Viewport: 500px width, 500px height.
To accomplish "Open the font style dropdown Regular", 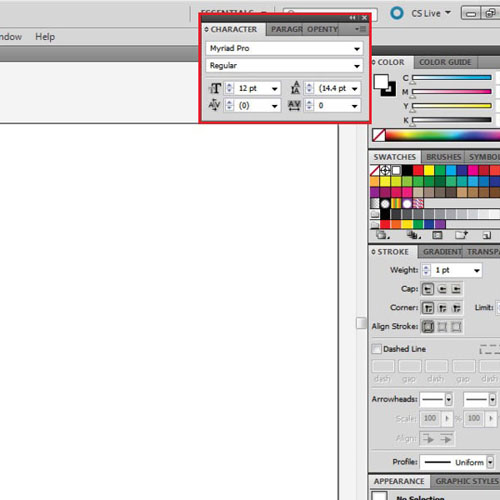I will point(357,66).
